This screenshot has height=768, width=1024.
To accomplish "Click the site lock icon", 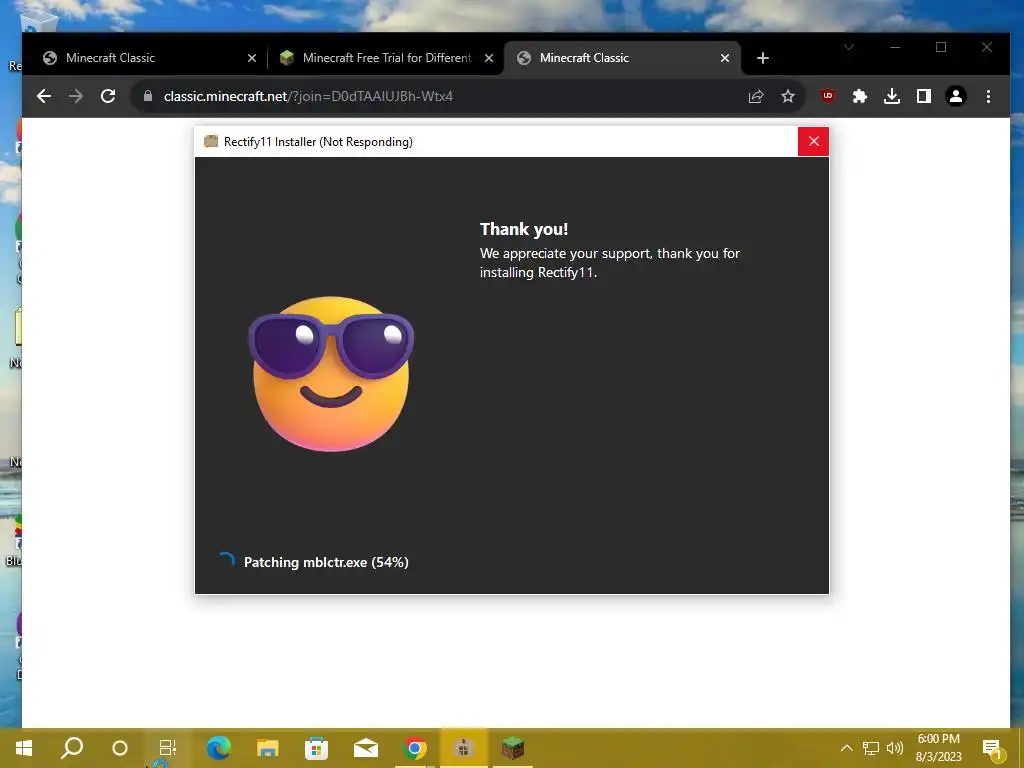I will coord(148,96).
